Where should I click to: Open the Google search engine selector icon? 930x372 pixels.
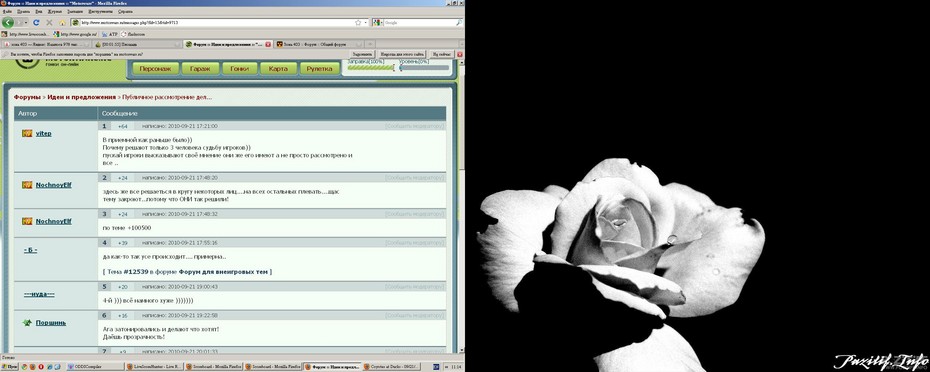[x=377, y=23]
